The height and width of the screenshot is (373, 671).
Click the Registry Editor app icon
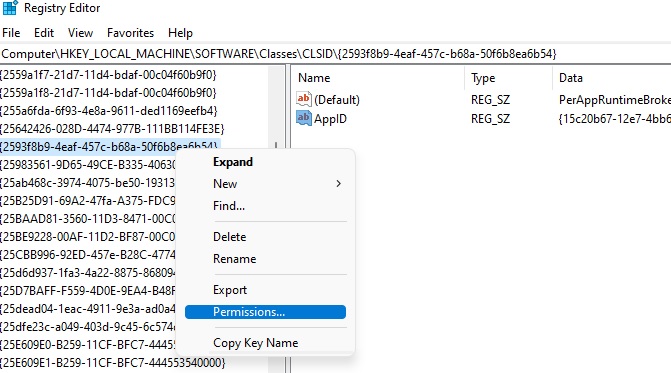click(x=10, y=8)
